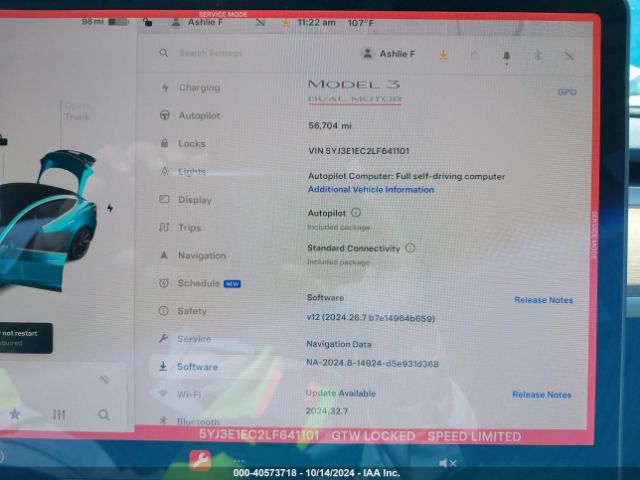Select Navigation in the settings list
640x480 pixels.
click(193, 256)
